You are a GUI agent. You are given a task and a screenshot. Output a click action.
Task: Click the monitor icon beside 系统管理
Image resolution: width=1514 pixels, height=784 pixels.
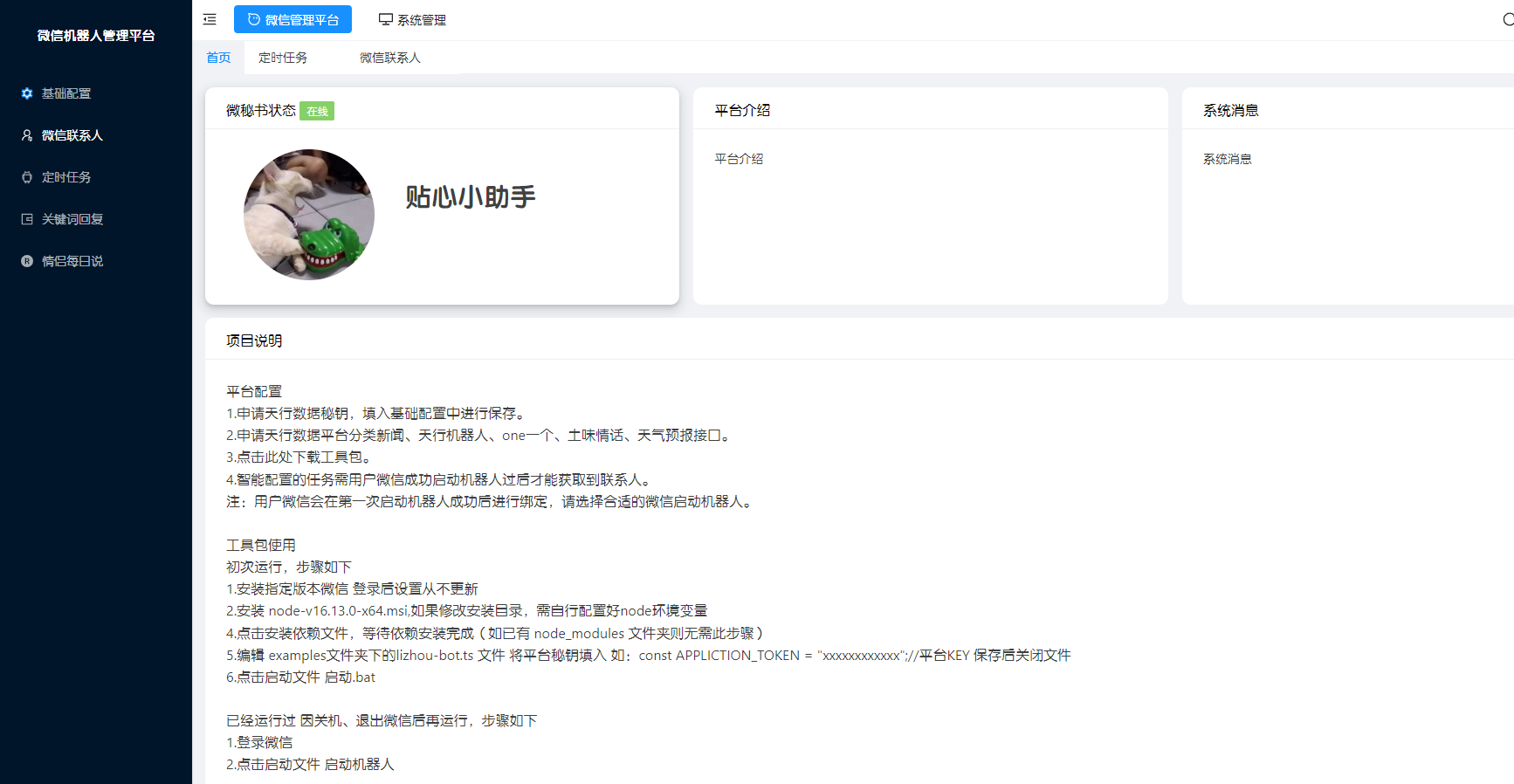(386, 19)
